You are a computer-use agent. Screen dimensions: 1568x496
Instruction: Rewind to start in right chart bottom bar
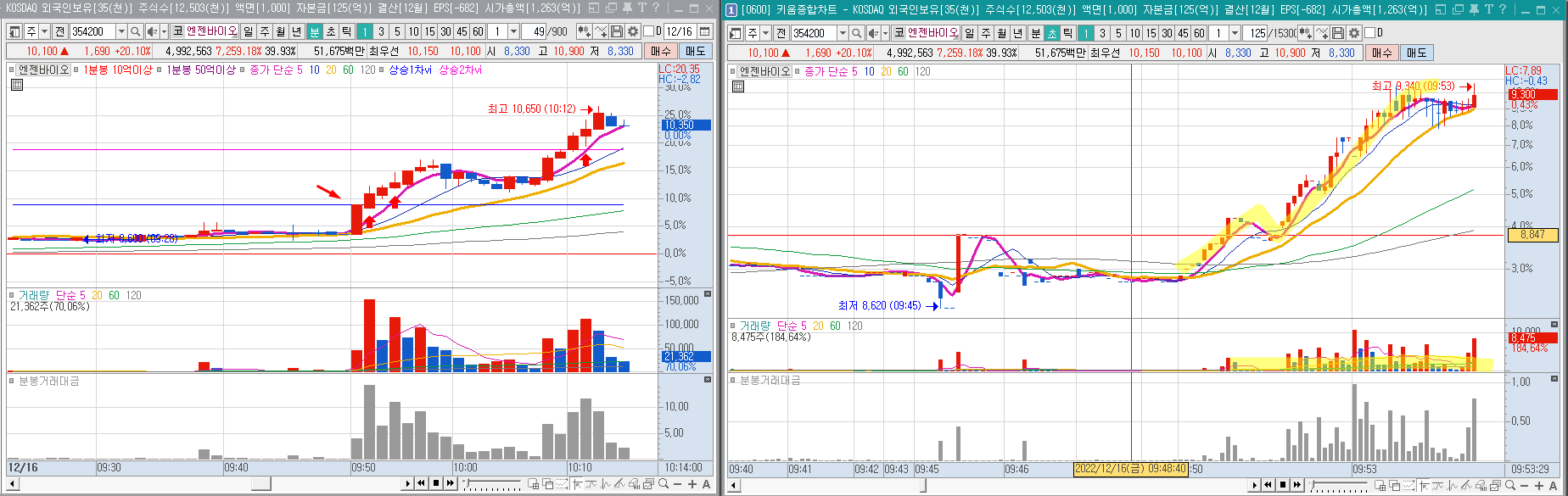1268,484
